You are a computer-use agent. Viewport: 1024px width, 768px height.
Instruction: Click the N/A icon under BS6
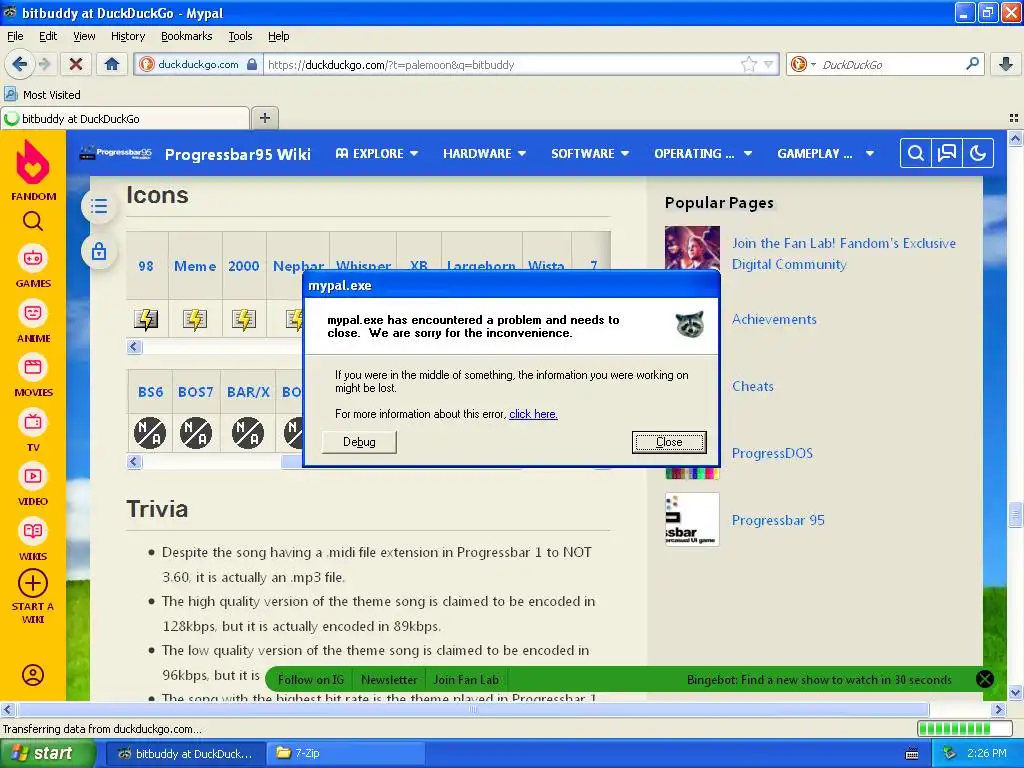pos(150,433)
